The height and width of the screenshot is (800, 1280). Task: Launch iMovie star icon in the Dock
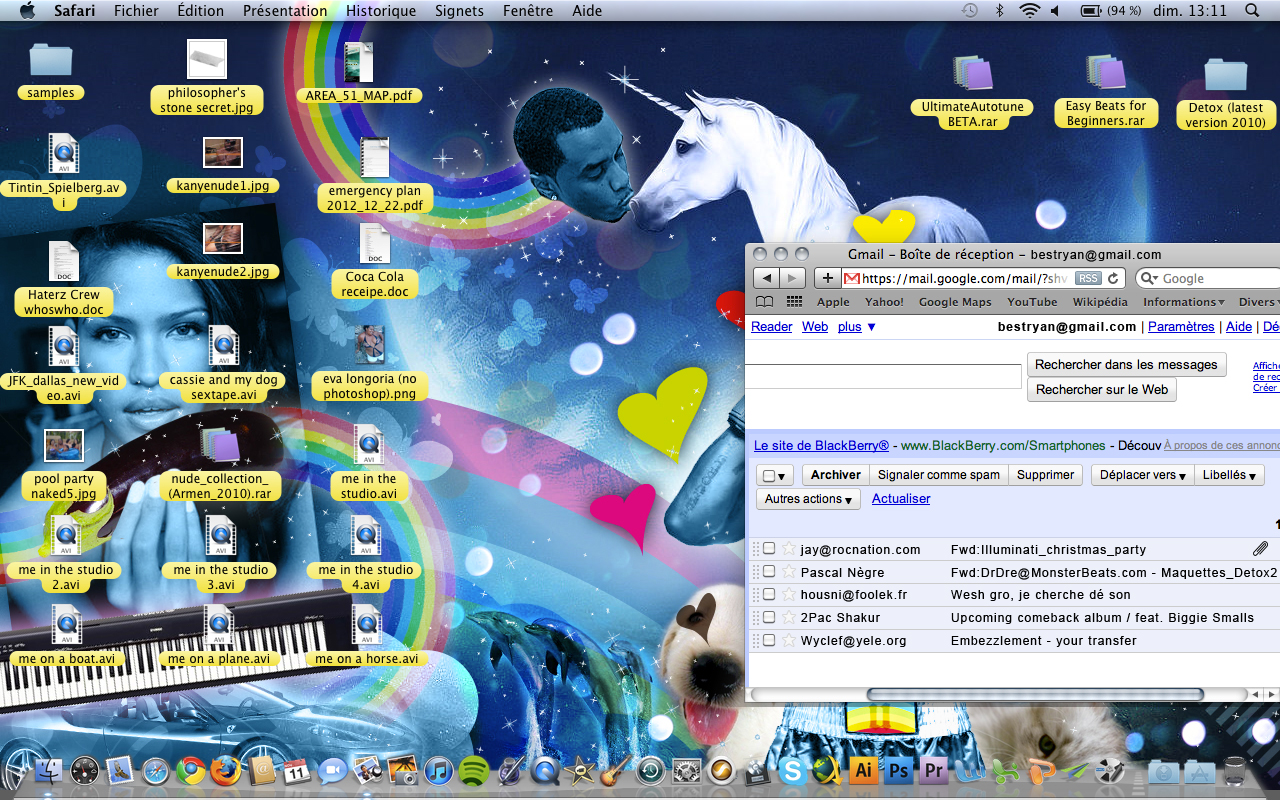[x=579, y=771]
